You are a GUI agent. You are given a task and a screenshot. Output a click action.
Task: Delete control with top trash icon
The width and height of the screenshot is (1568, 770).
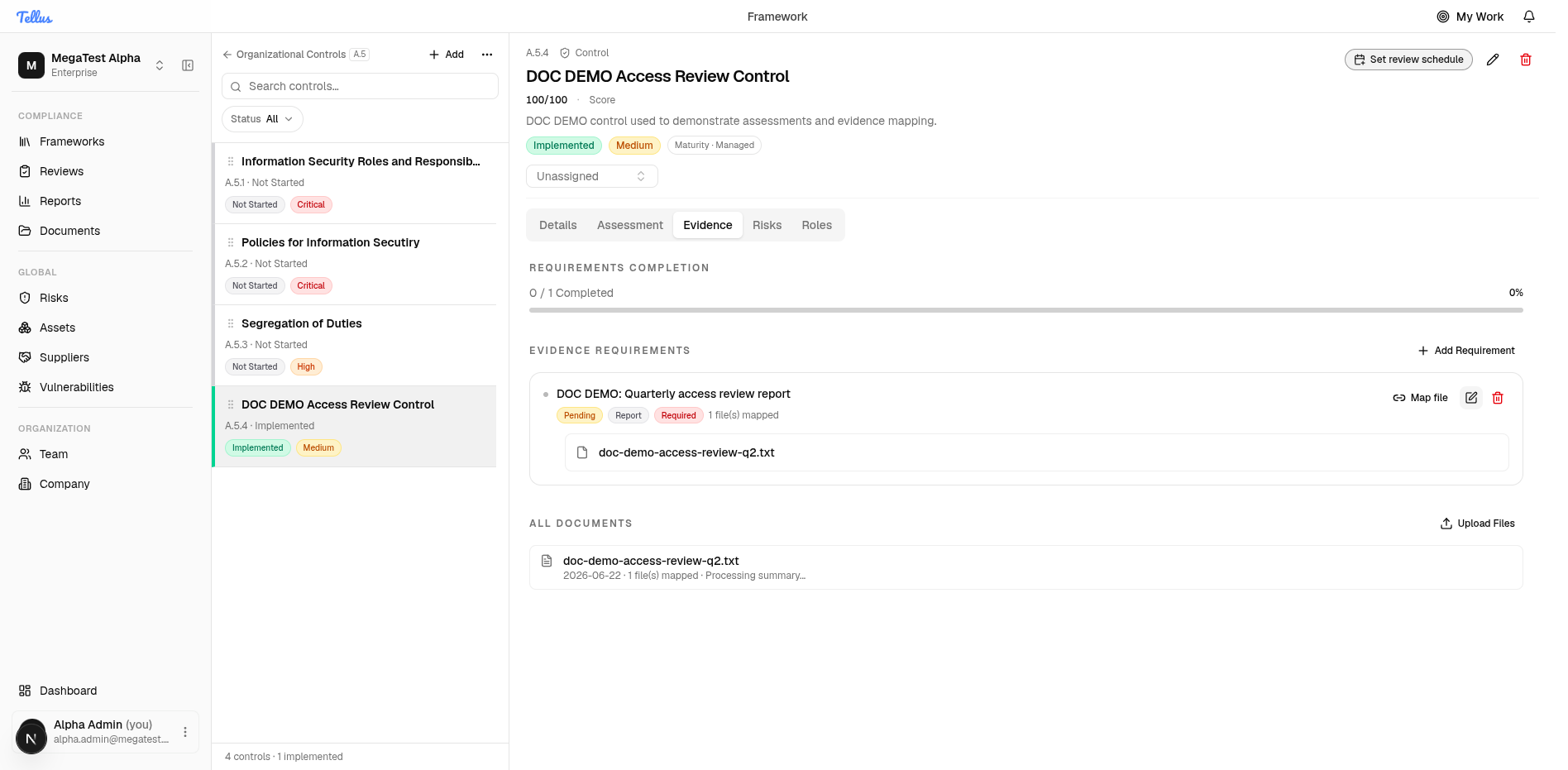coord(1526,60)
